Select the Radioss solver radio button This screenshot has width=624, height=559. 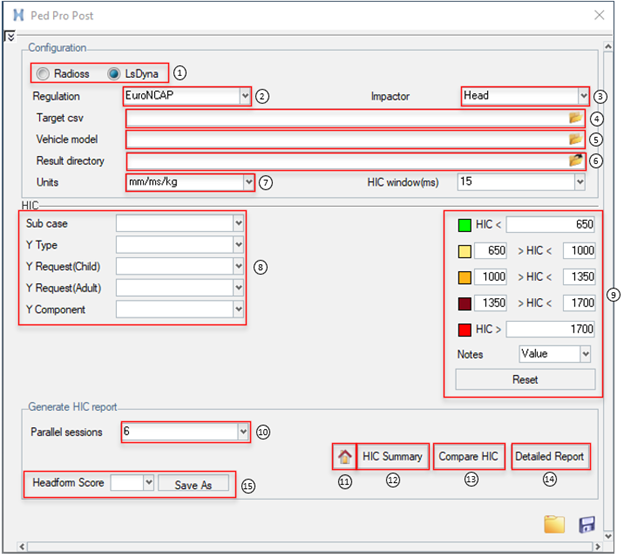[43, 74]
